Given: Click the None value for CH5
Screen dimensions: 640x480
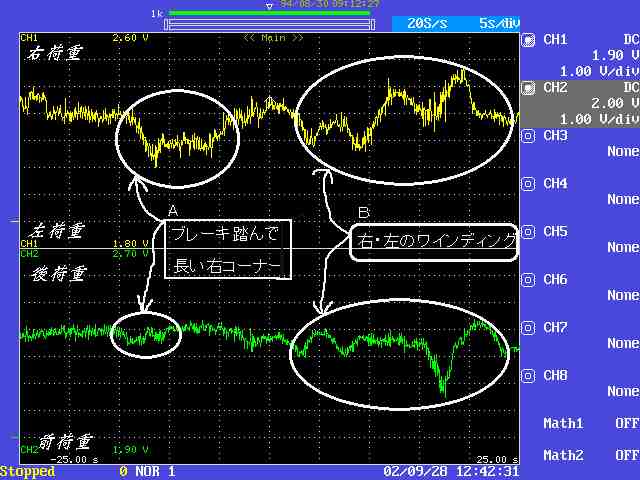Looking at the screenshot, I should [623, 248].
